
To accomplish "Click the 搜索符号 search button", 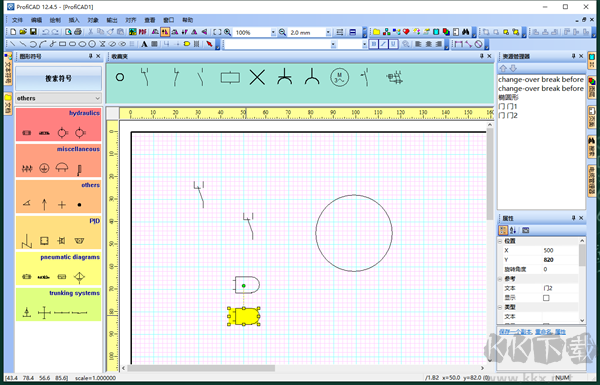I will click(x=59, y=78).
